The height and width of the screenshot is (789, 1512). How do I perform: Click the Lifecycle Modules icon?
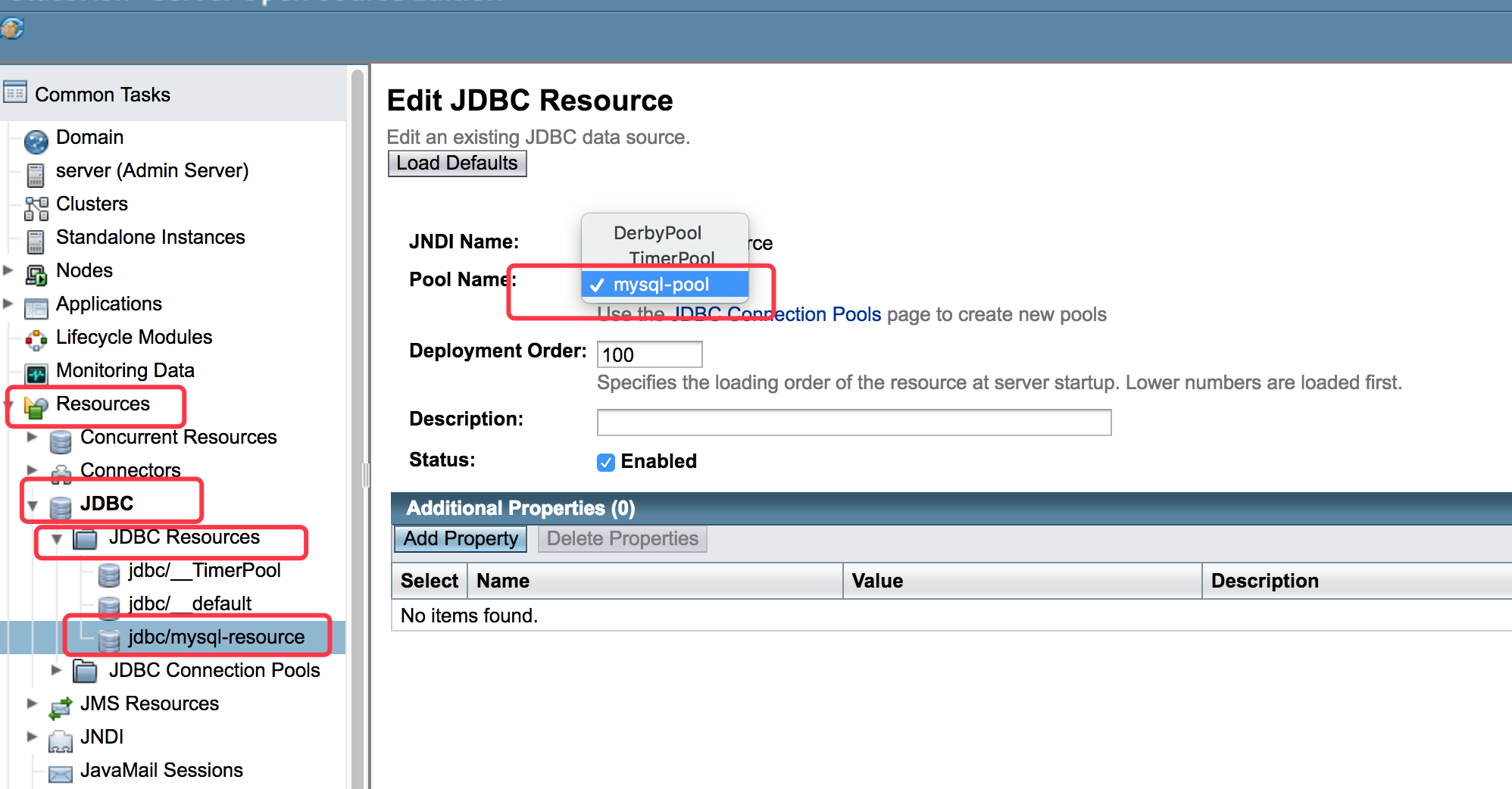pyautogui.click(x=36, y=341)
